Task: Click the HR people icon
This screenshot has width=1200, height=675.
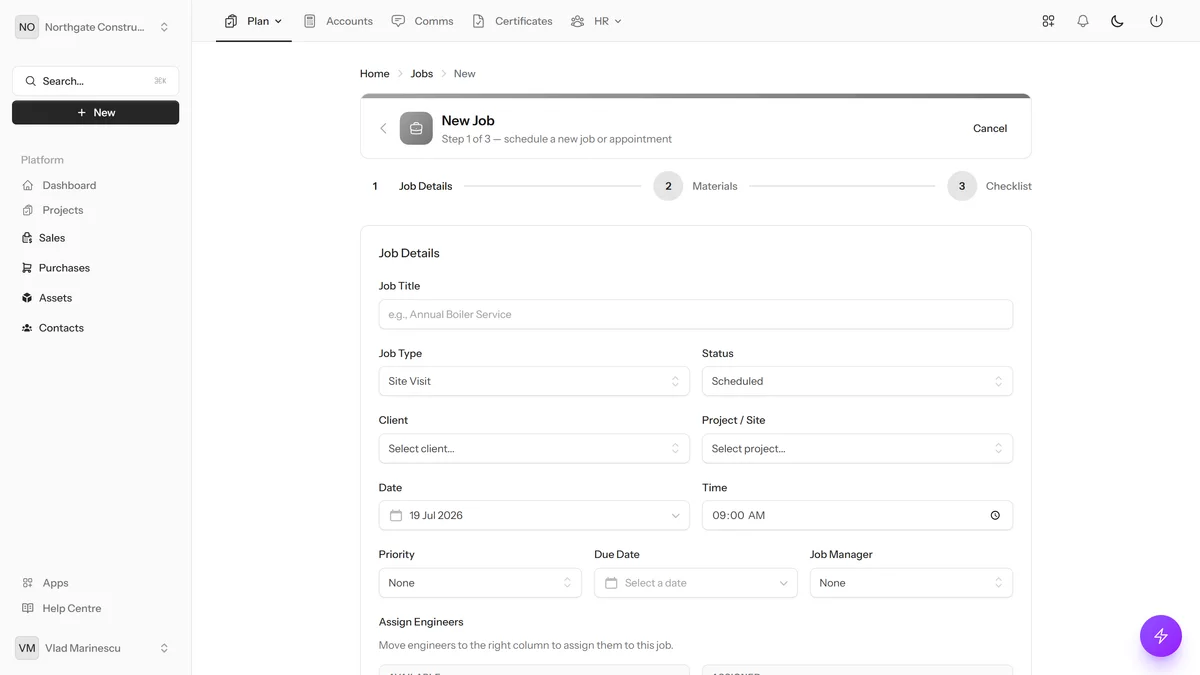Action: click(x=577, y=21)
